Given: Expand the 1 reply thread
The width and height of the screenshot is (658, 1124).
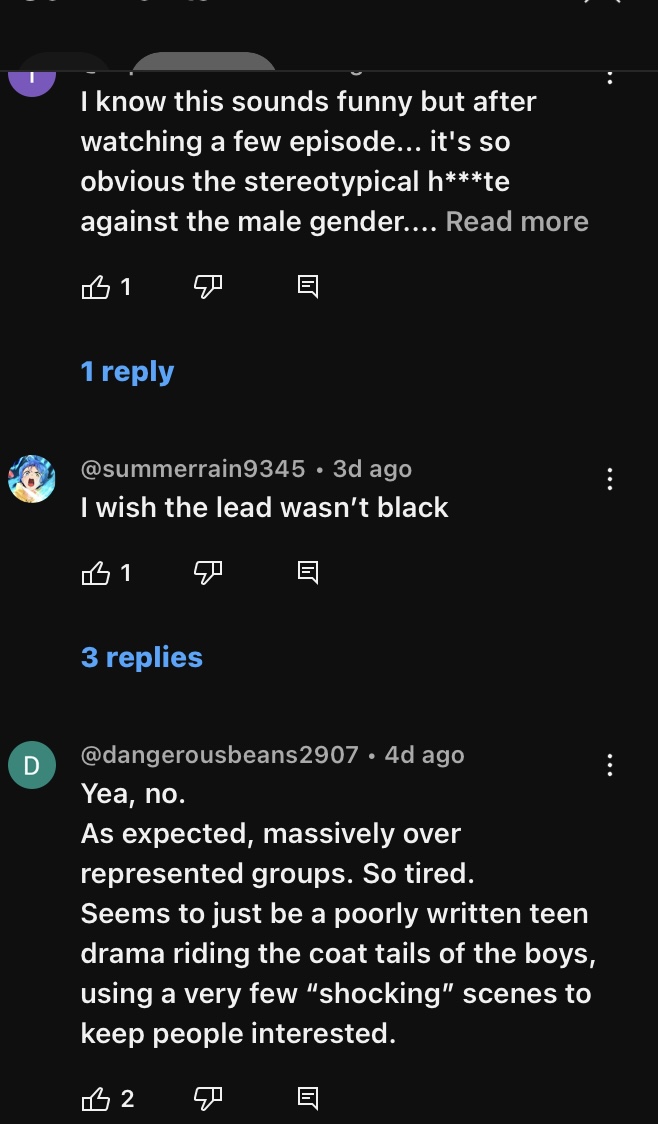Looking at the screenshot, I should tap(128, 371).
